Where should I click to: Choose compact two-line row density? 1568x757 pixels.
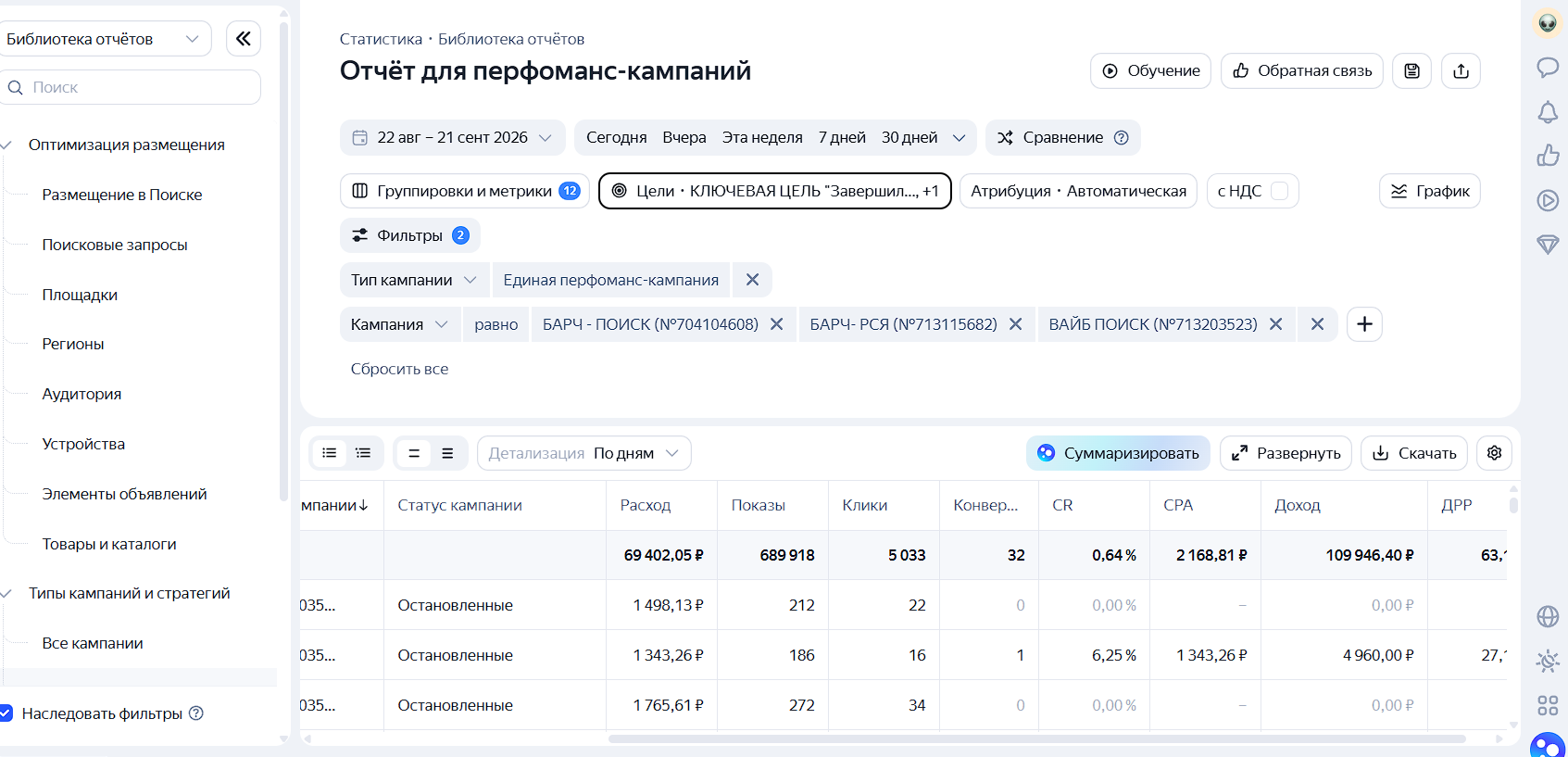pyautogui.click(x=414, y=453)
